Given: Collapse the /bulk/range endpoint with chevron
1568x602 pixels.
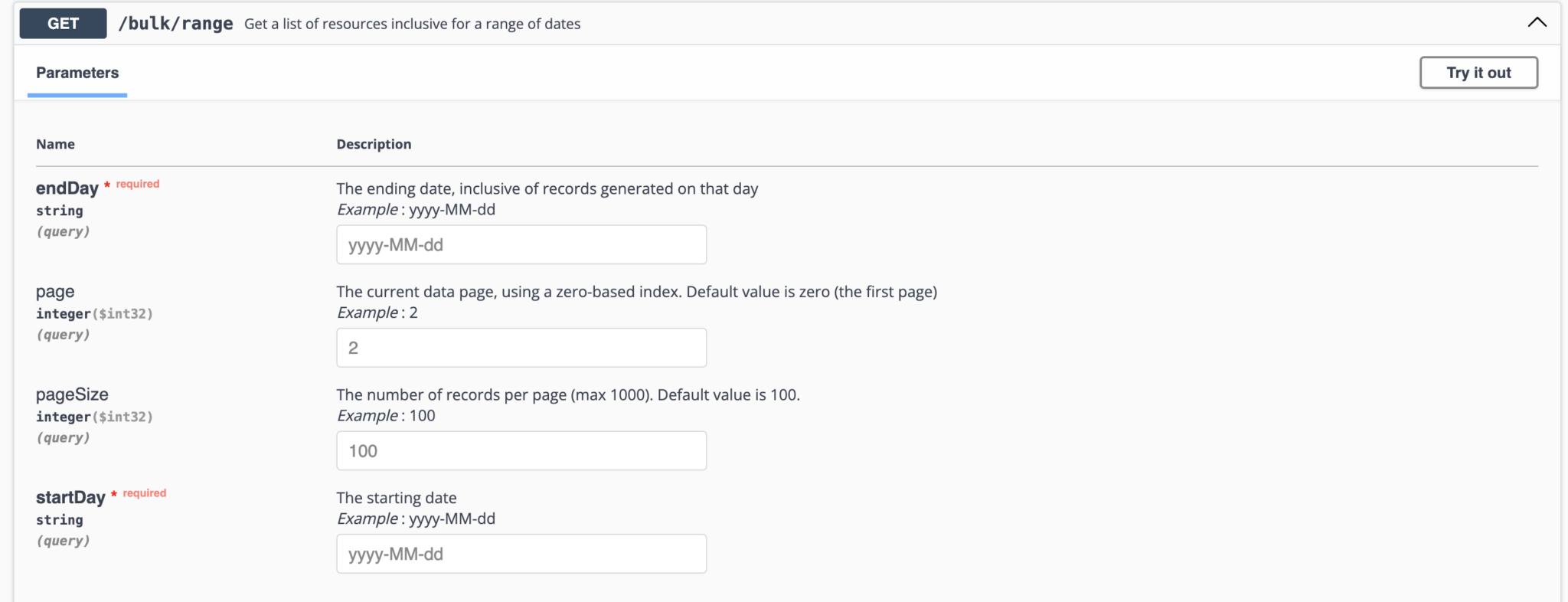Looking at the screenshot, I should tap(1537, 23).
